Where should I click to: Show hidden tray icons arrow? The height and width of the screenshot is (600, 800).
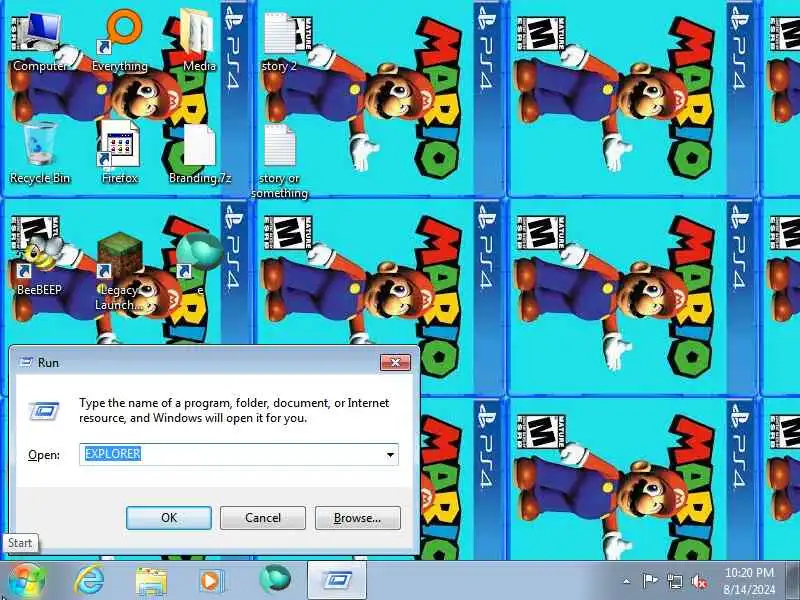[627, 581]
